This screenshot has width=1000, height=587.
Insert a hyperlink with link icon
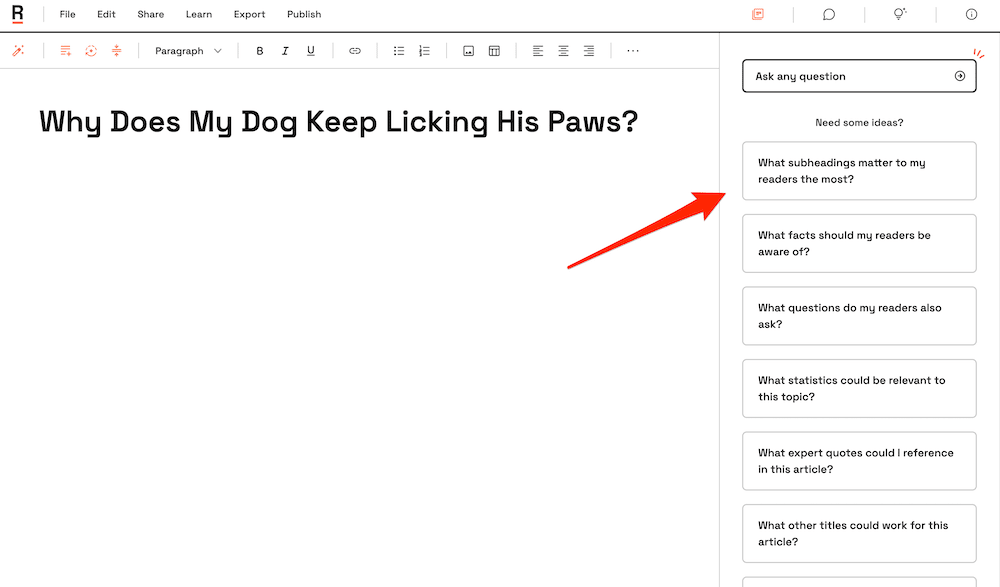[x=355, y=50]
